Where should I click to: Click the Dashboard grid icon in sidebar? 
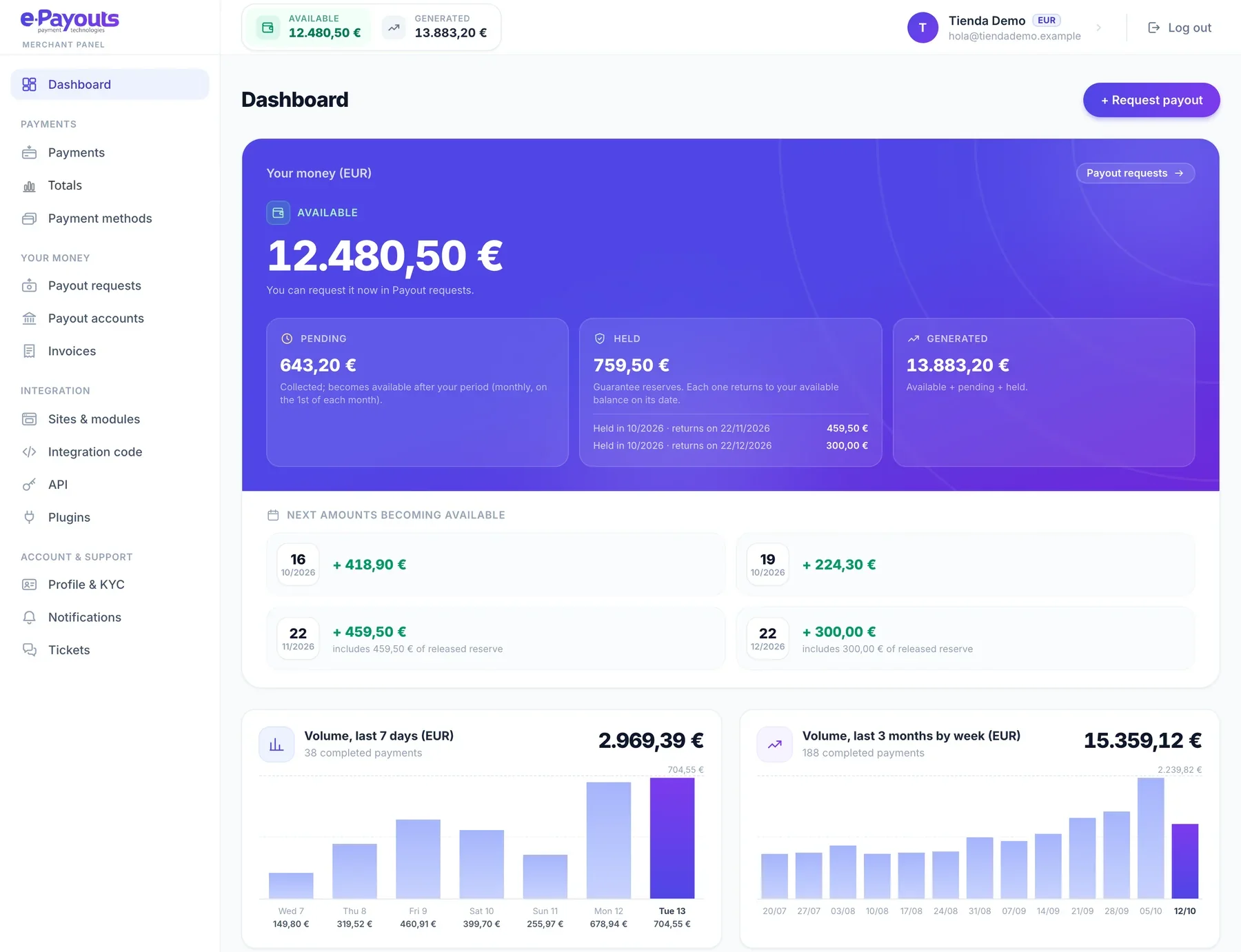pos(29,85)
